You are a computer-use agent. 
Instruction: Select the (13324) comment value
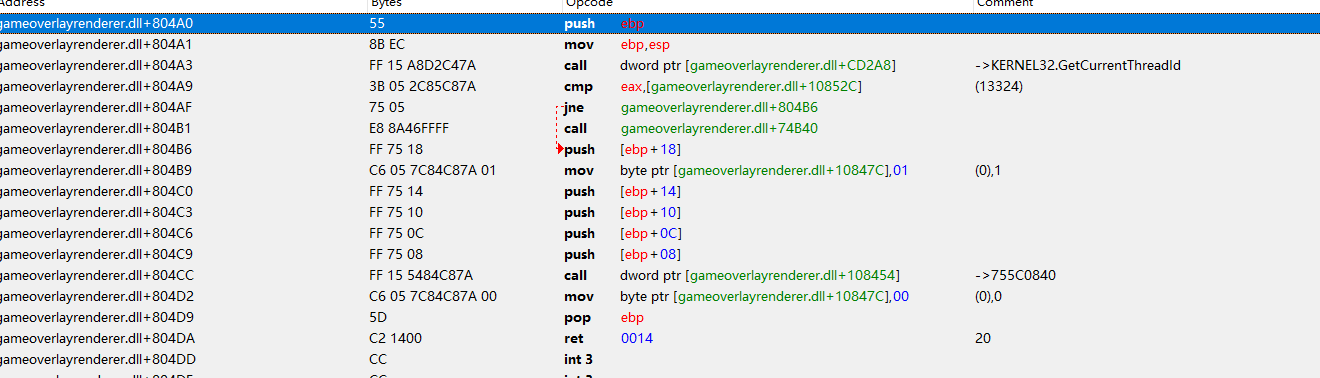tap(998, 86)
